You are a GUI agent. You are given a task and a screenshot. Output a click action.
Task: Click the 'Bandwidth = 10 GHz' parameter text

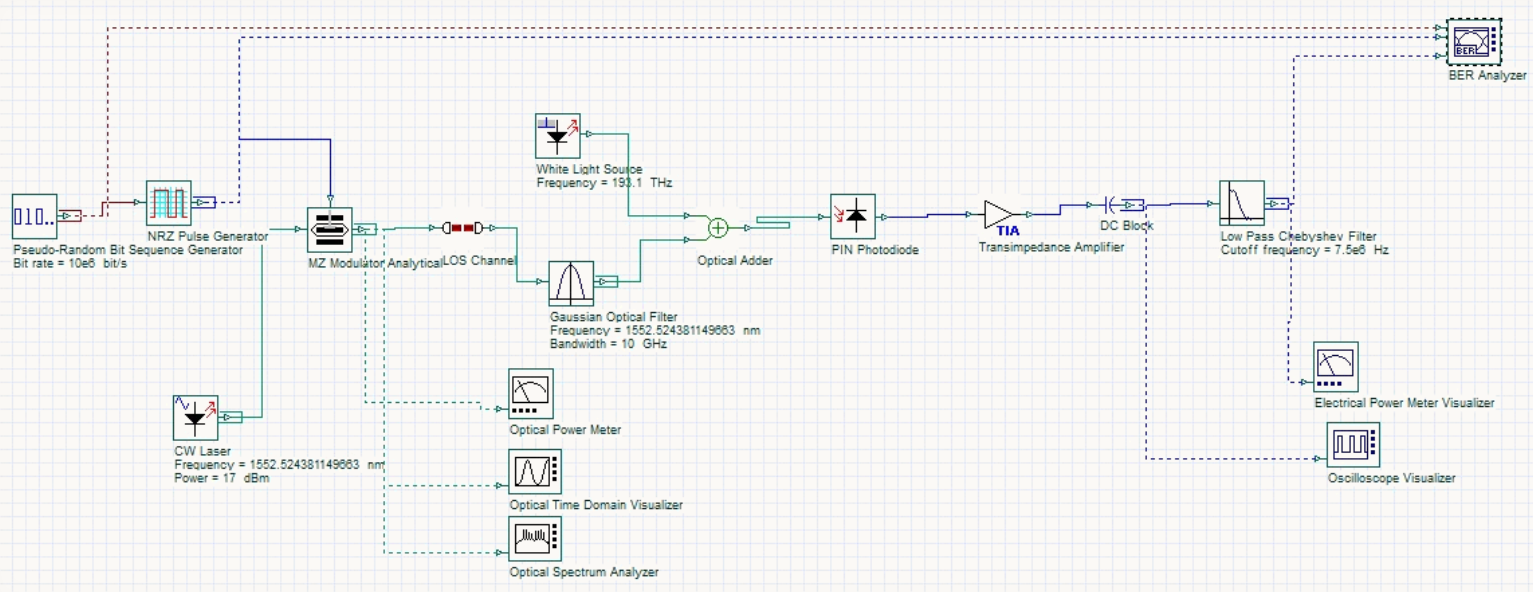[x=608, y=343]
